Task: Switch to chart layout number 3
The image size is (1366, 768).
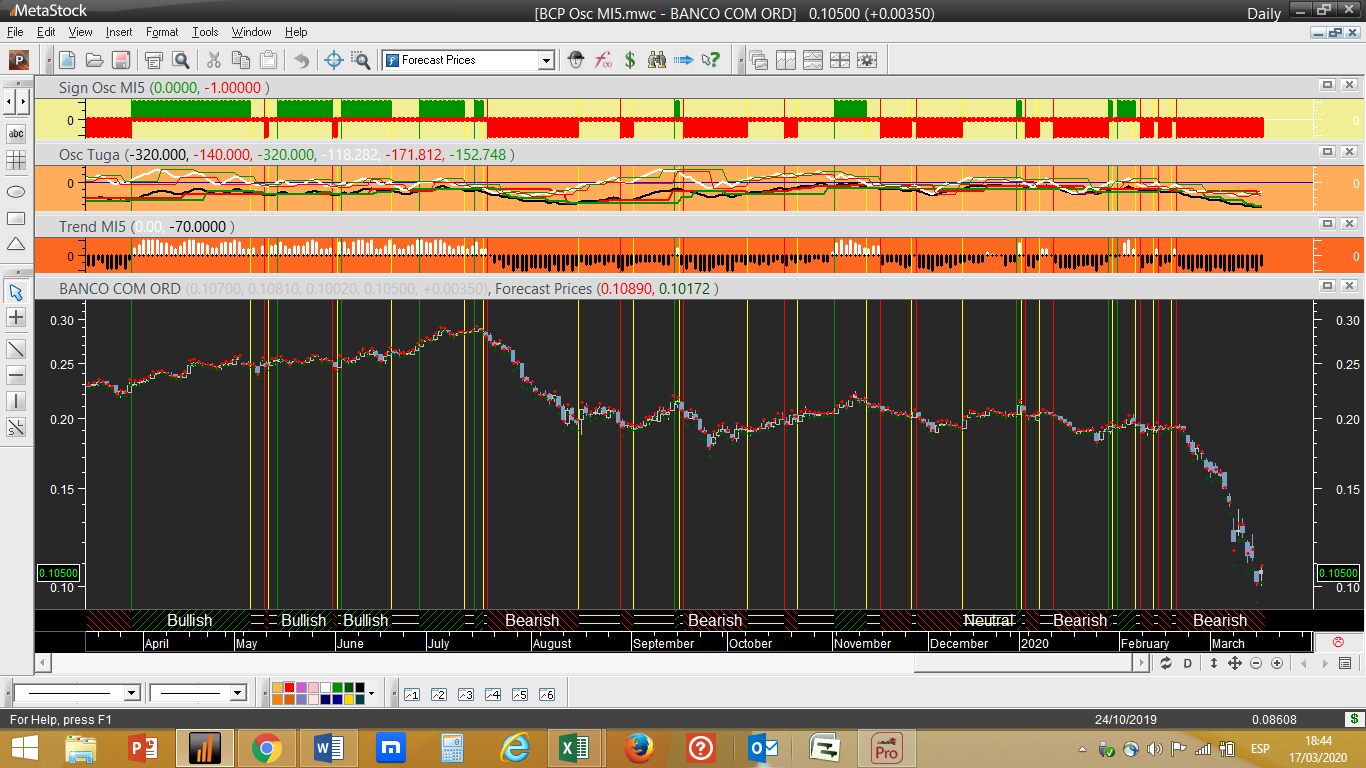Action: (465, 694)
